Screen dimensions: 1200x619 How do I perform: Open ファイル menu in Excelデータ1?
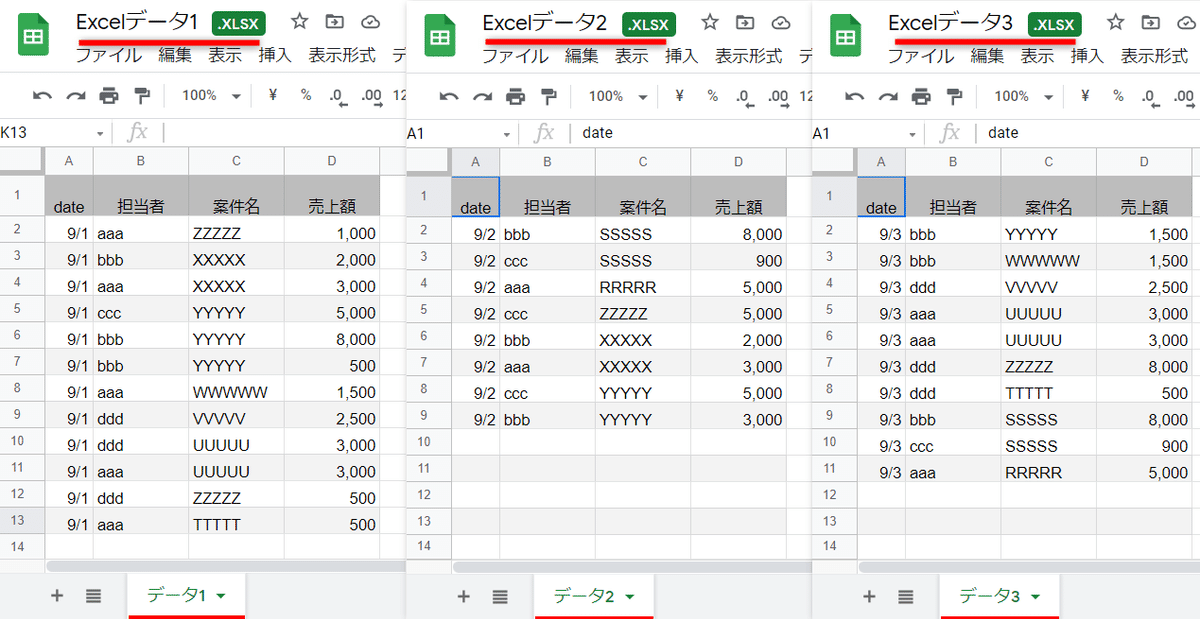pyautogui.click(x=109, y=56)
